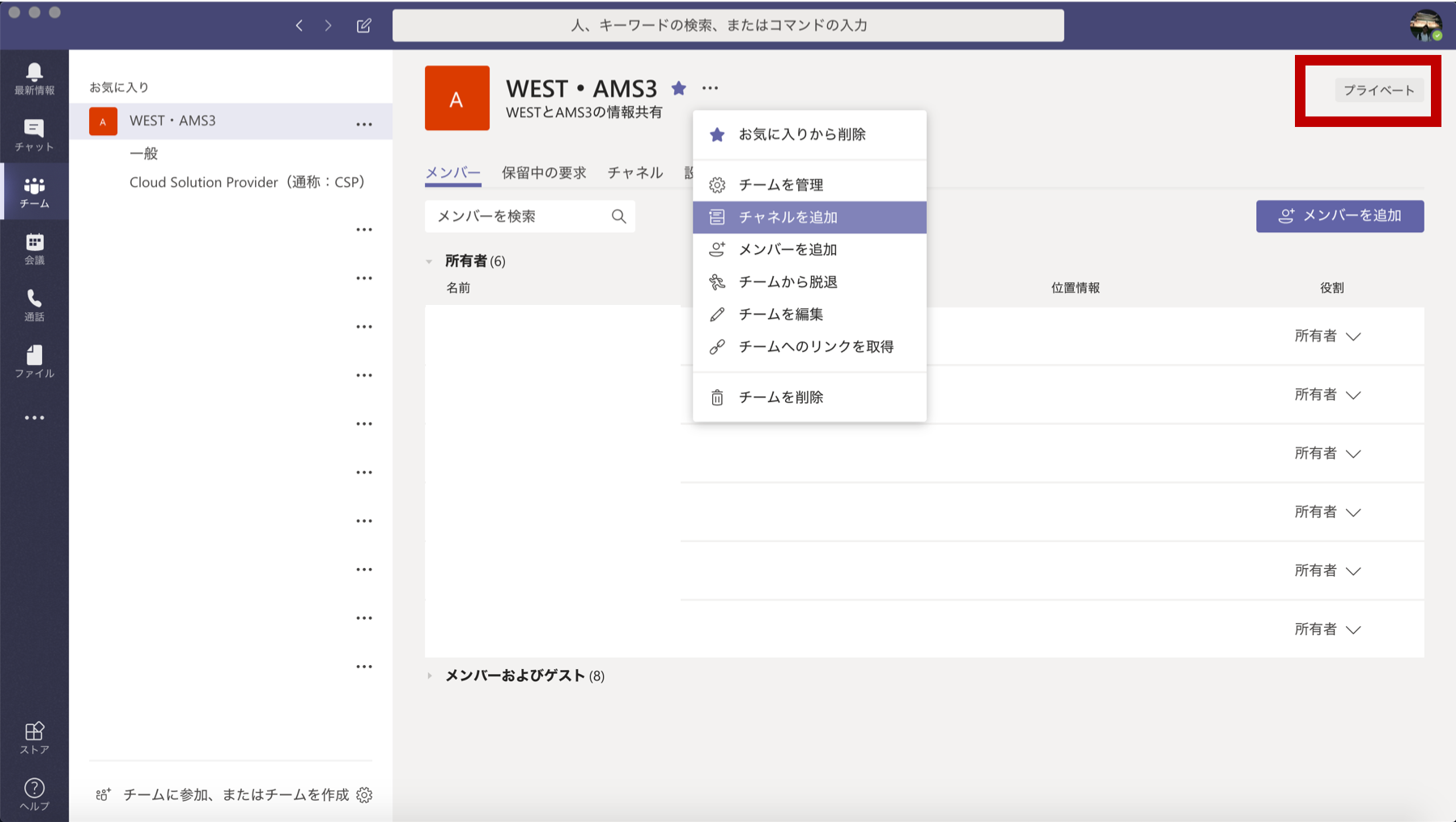Open role dropdown for the first owner row
This screenshot has width=1456, height=822.
[1327, 336]
